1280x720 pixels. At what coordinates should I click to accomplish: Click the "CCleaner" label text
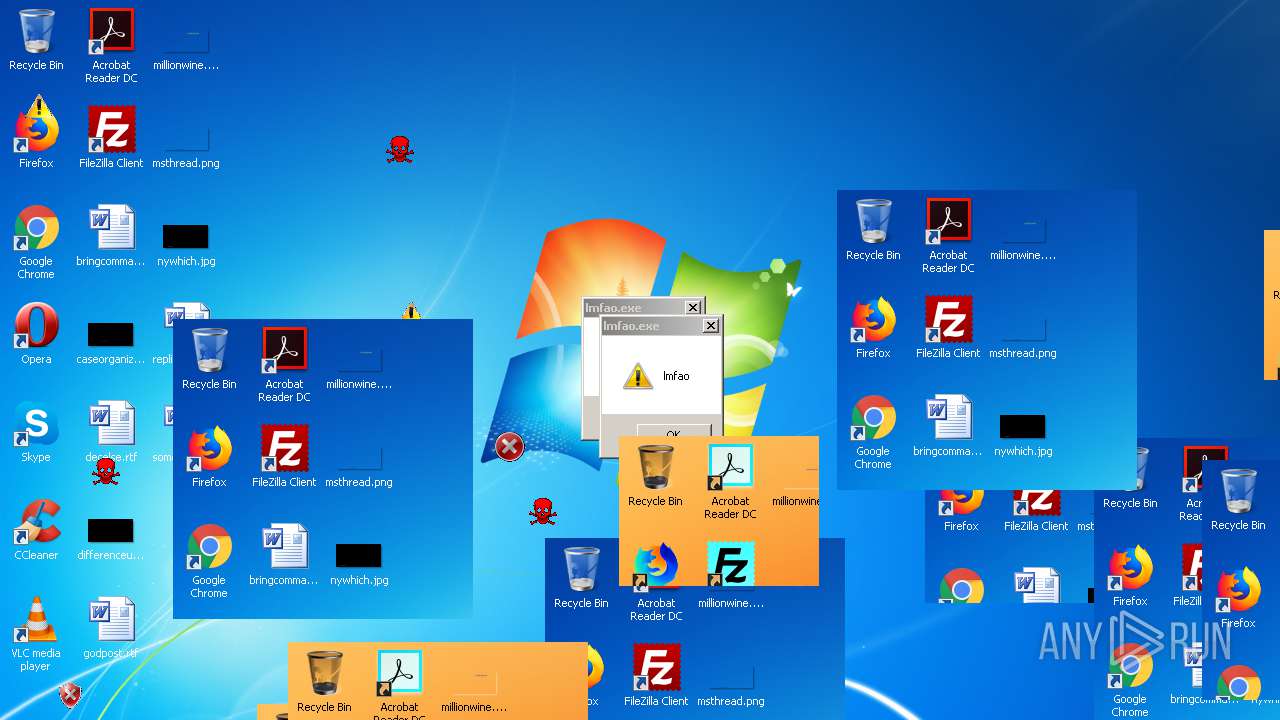click(x=36, y=555)
